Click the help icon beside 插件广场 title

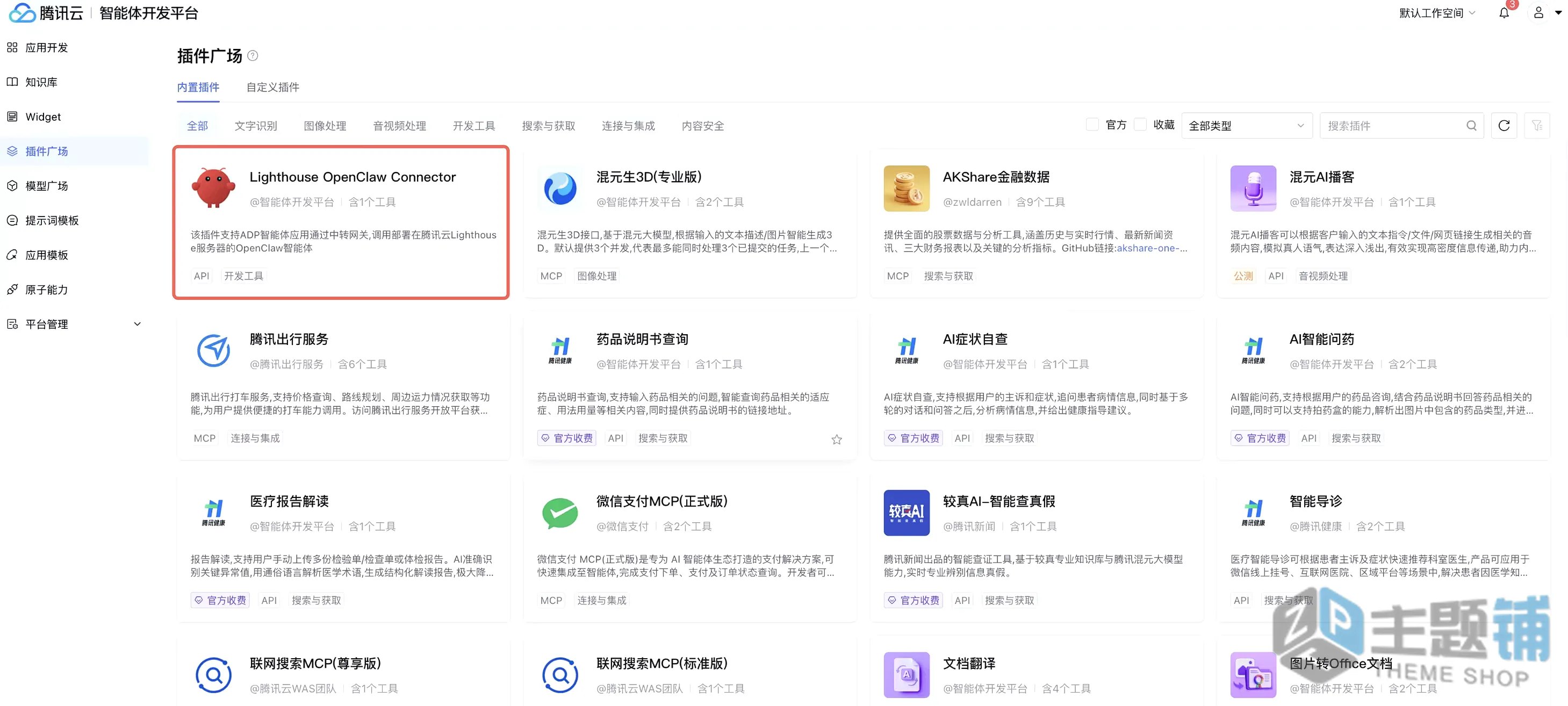coord(253,56)
